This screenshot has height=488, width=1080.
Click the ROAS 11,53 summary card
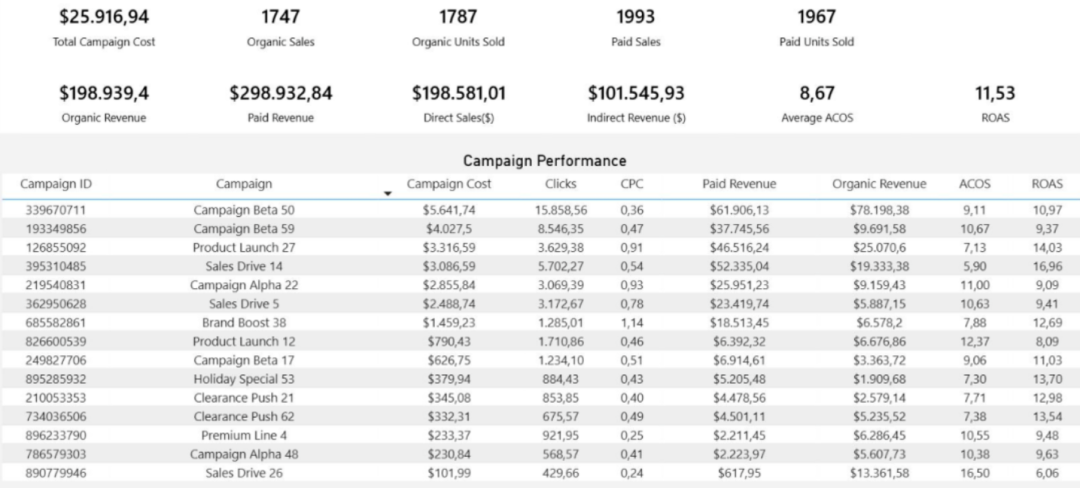[x=995, y=103]
